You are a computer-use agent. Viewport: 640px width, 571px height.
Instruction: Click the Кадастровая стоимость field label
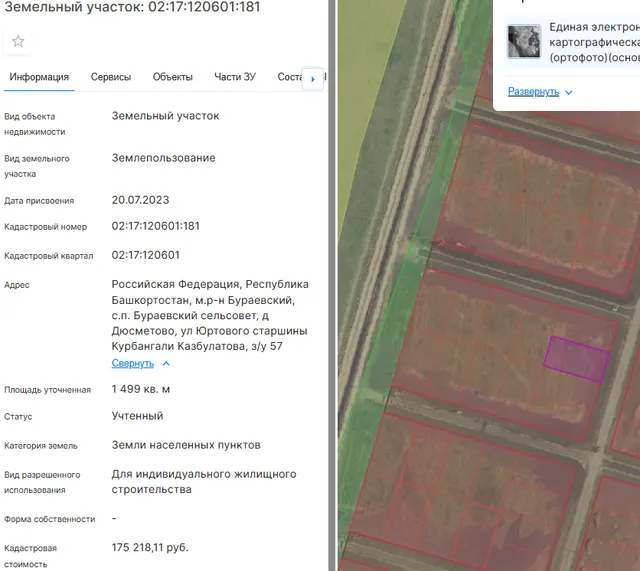[x=30, y=556]
